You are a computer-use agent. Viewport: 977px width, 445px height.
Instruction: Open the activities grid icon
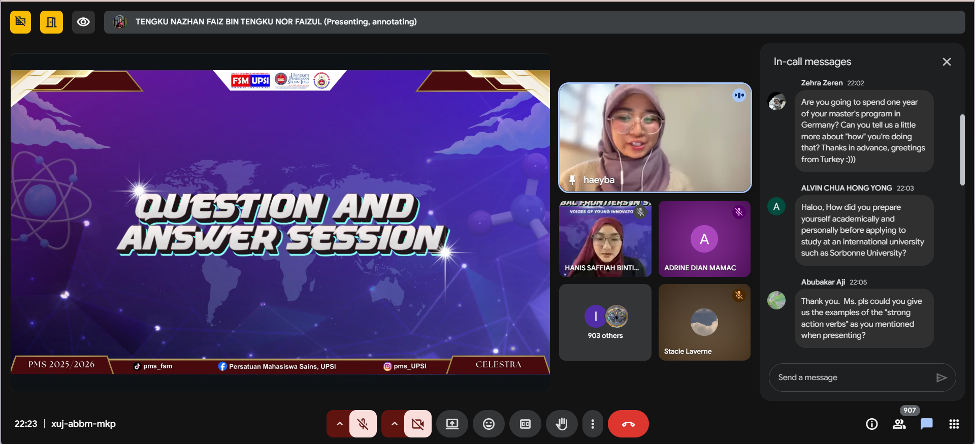(x=955, y=424)
